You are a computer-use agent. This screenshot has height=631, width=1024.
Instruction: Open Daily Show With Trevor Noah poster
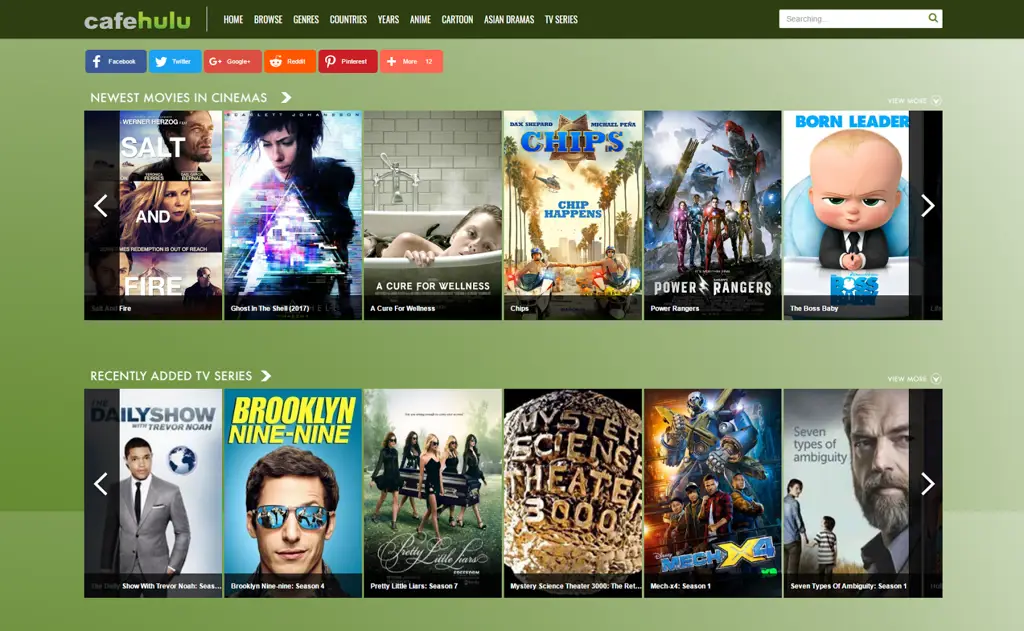coord(153,493)
